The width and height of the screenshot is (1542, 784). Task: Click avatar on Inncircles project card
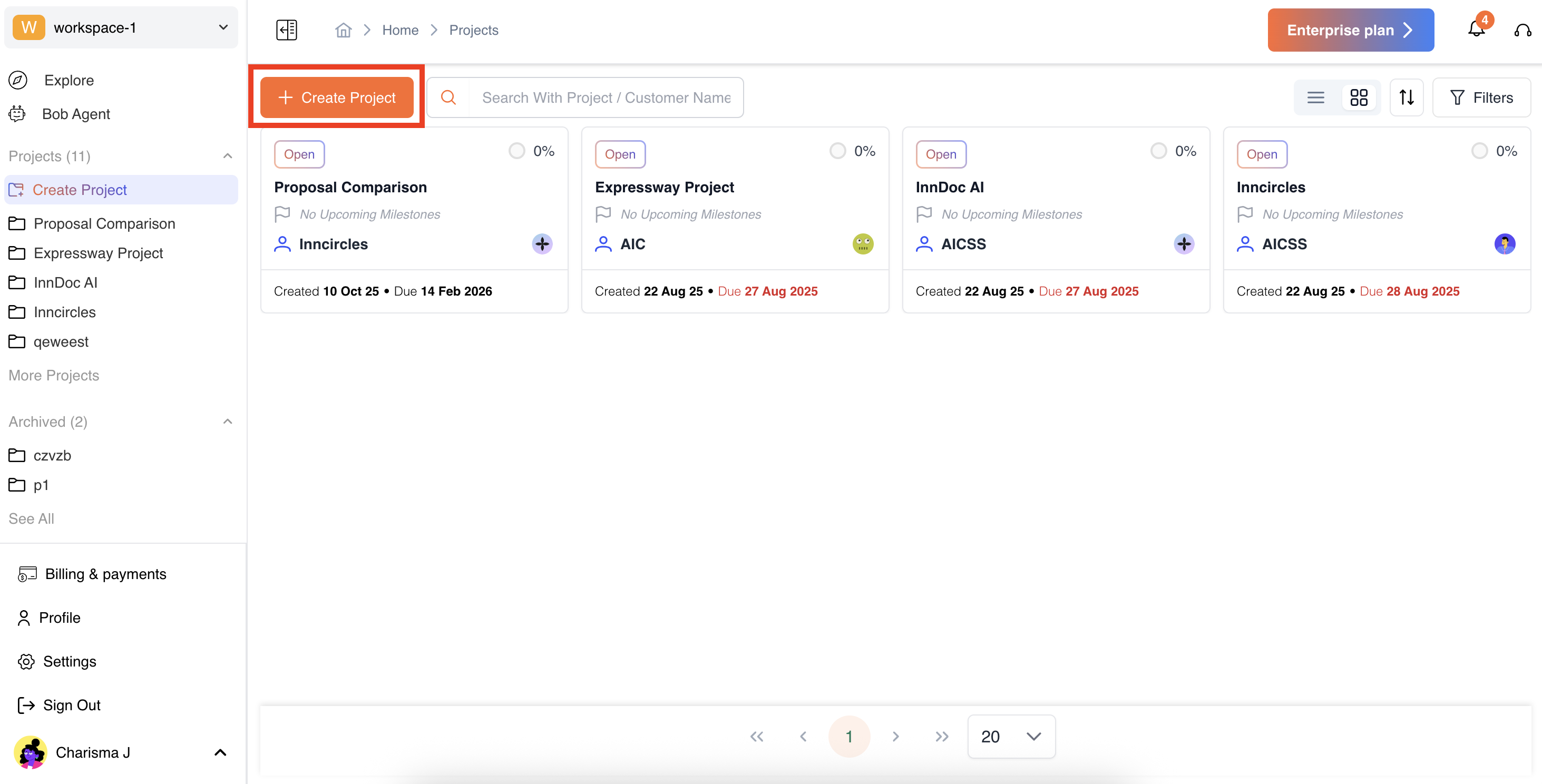point(1504,244)
